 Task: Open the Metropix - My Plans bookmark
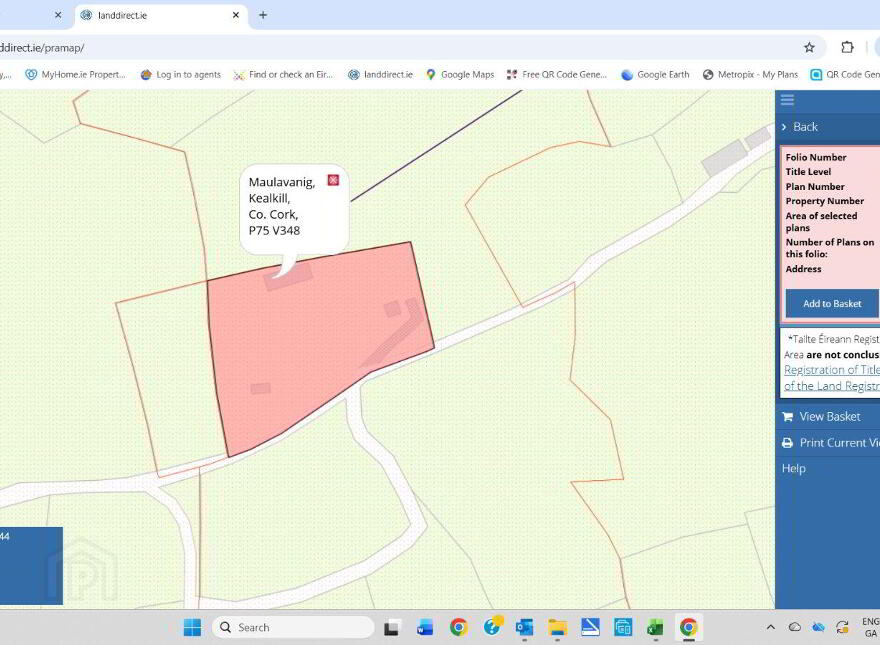750,75
